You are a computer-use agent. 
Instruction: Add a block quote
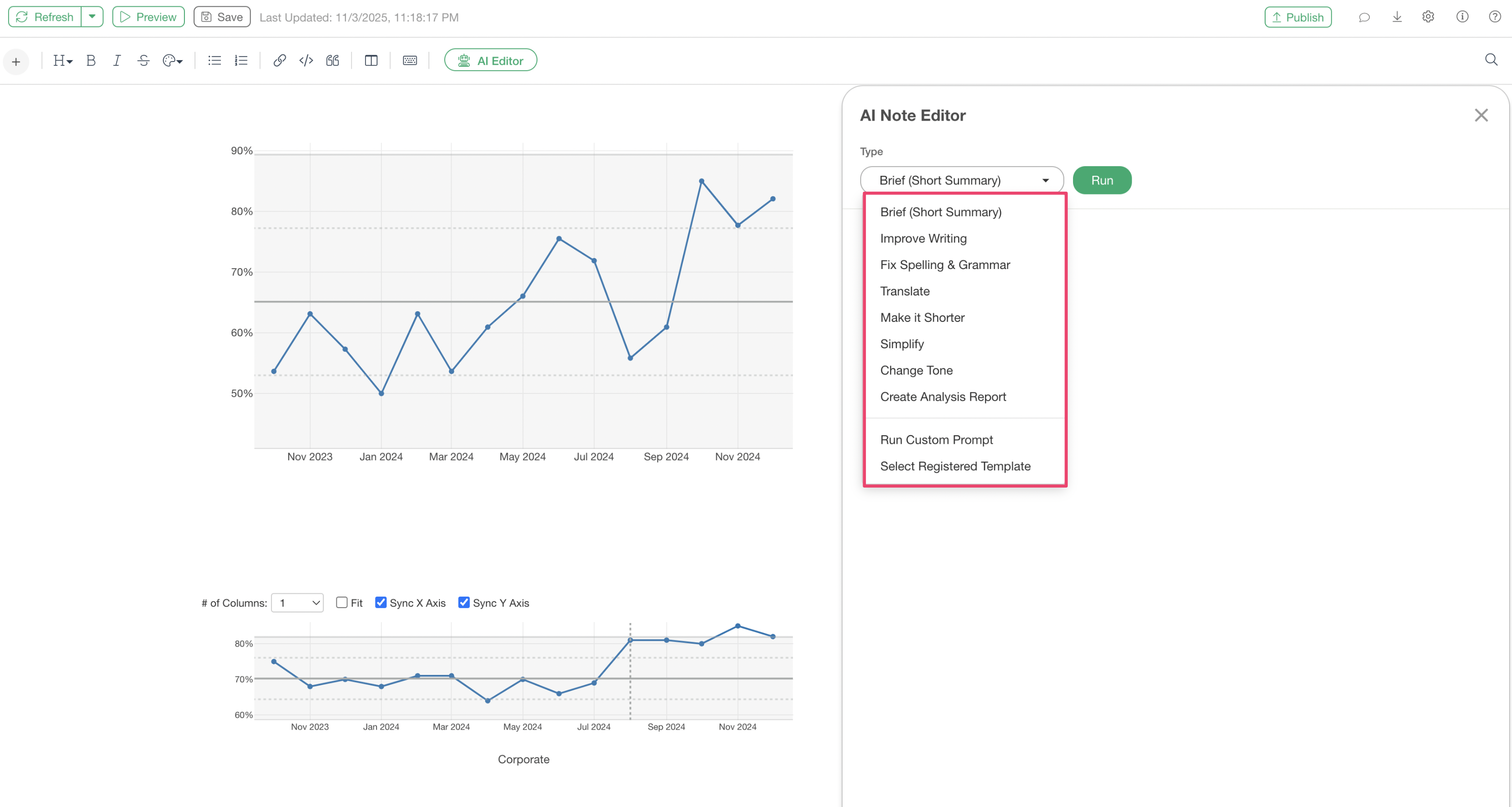point(333,61)
